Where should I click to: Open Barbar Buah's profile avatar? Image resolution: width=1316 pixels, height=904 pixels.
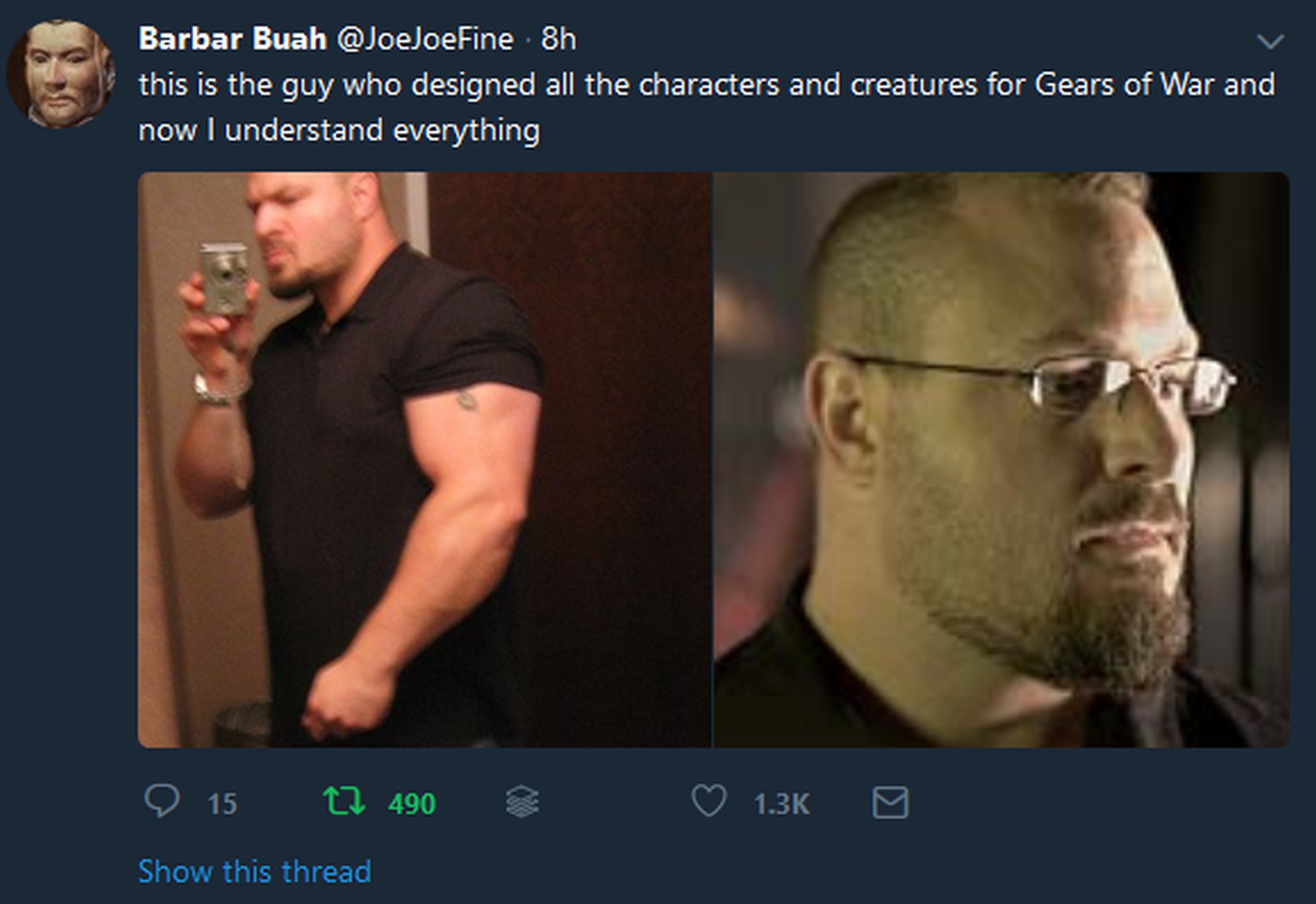[61, 74]
